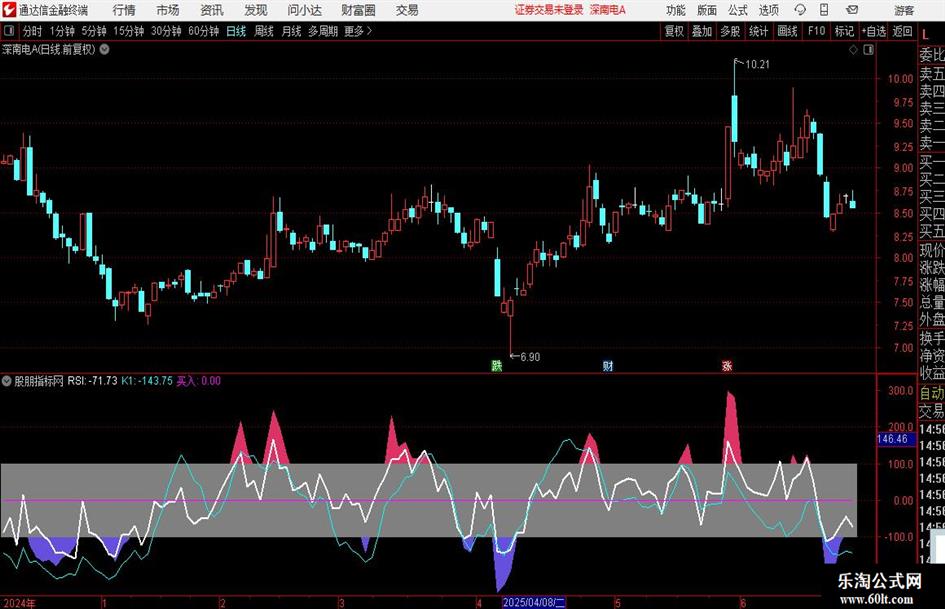
Task: Switch to 15分钟 period
Action: coord(128,31)
